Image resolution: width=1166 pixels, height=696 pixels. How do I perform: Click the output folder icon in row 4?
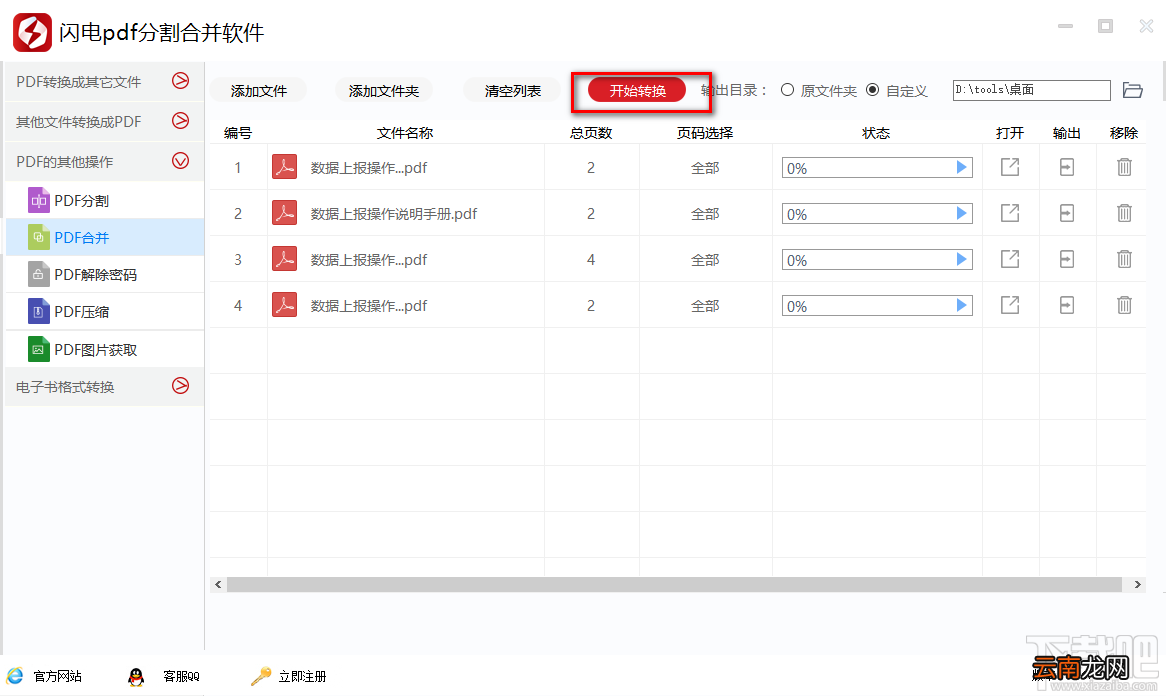tap(1066, 306)
